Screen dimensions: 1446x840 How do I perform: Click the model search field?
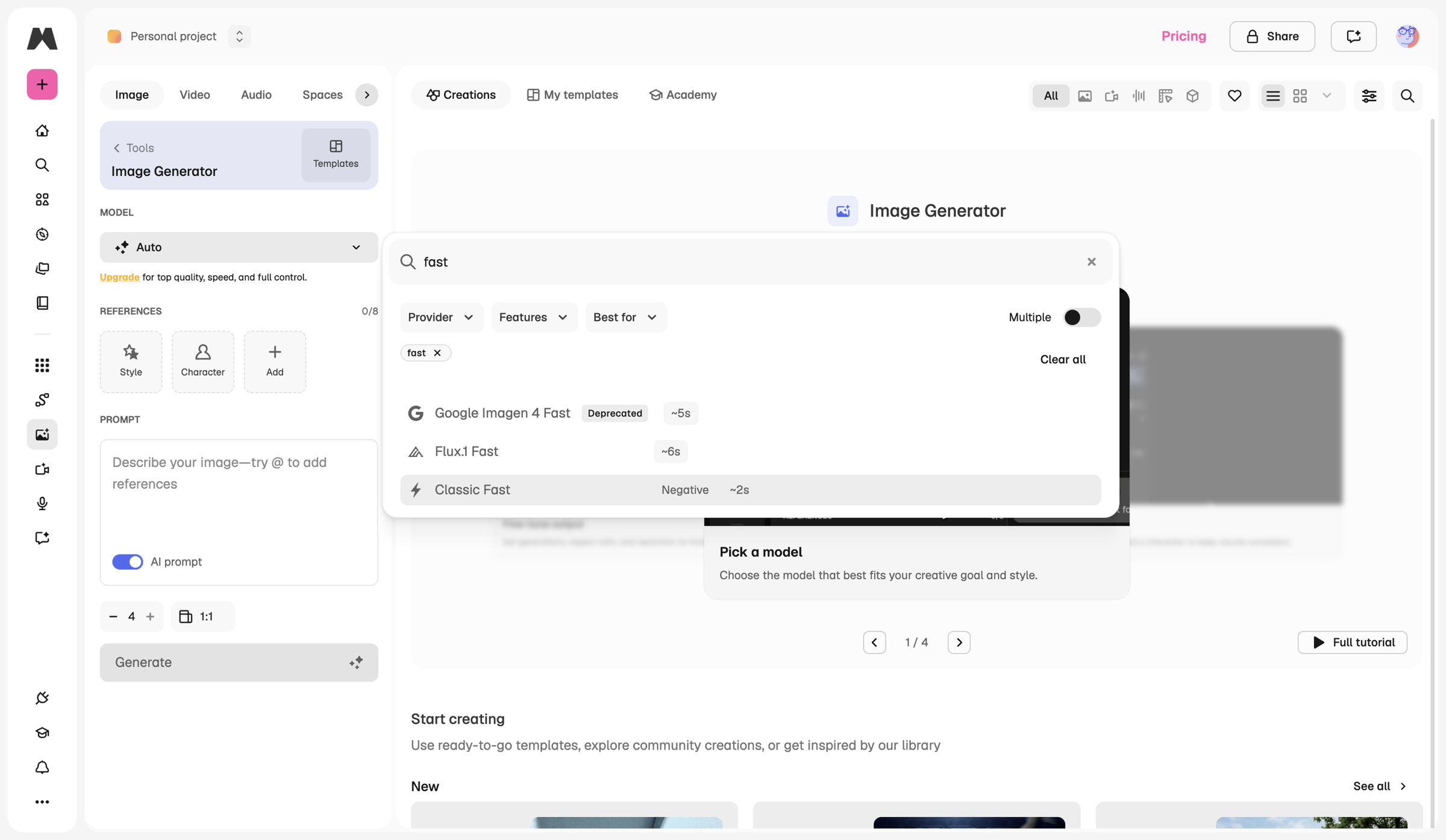750,262
